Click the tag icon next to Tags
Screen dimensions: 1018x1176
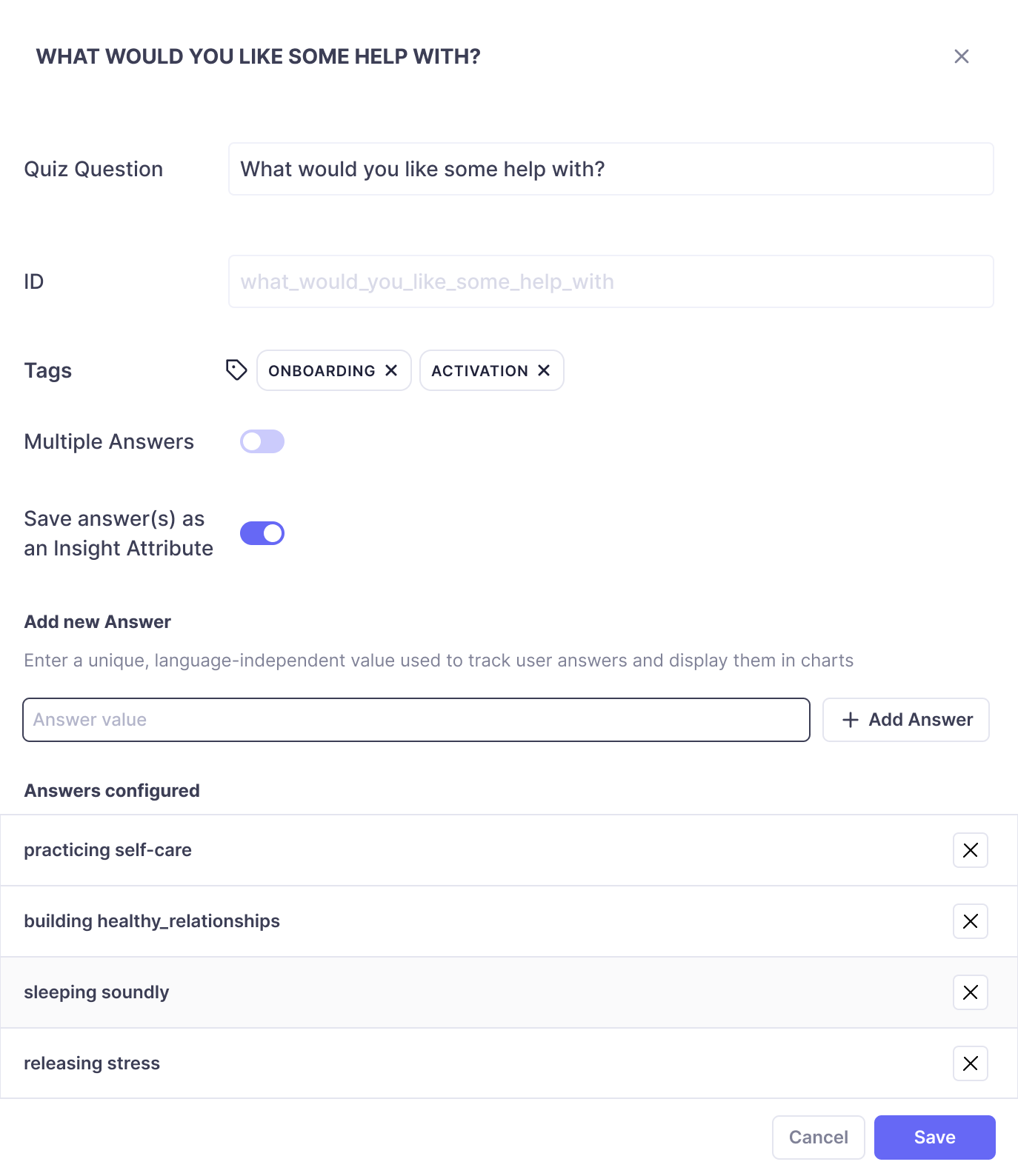[x=236, y=370]
